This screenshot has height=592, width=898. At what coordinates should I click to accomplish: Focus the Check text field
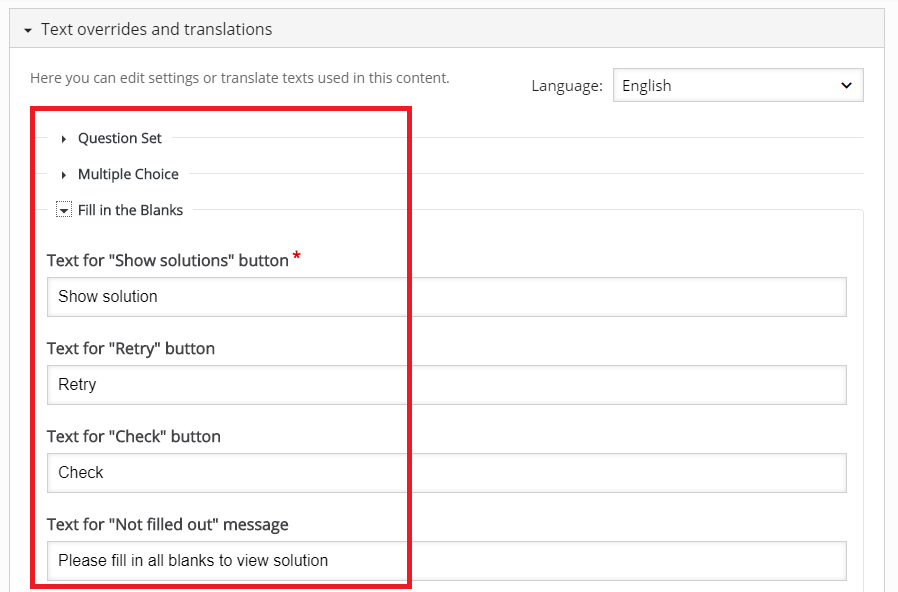(x=447, y=473)
